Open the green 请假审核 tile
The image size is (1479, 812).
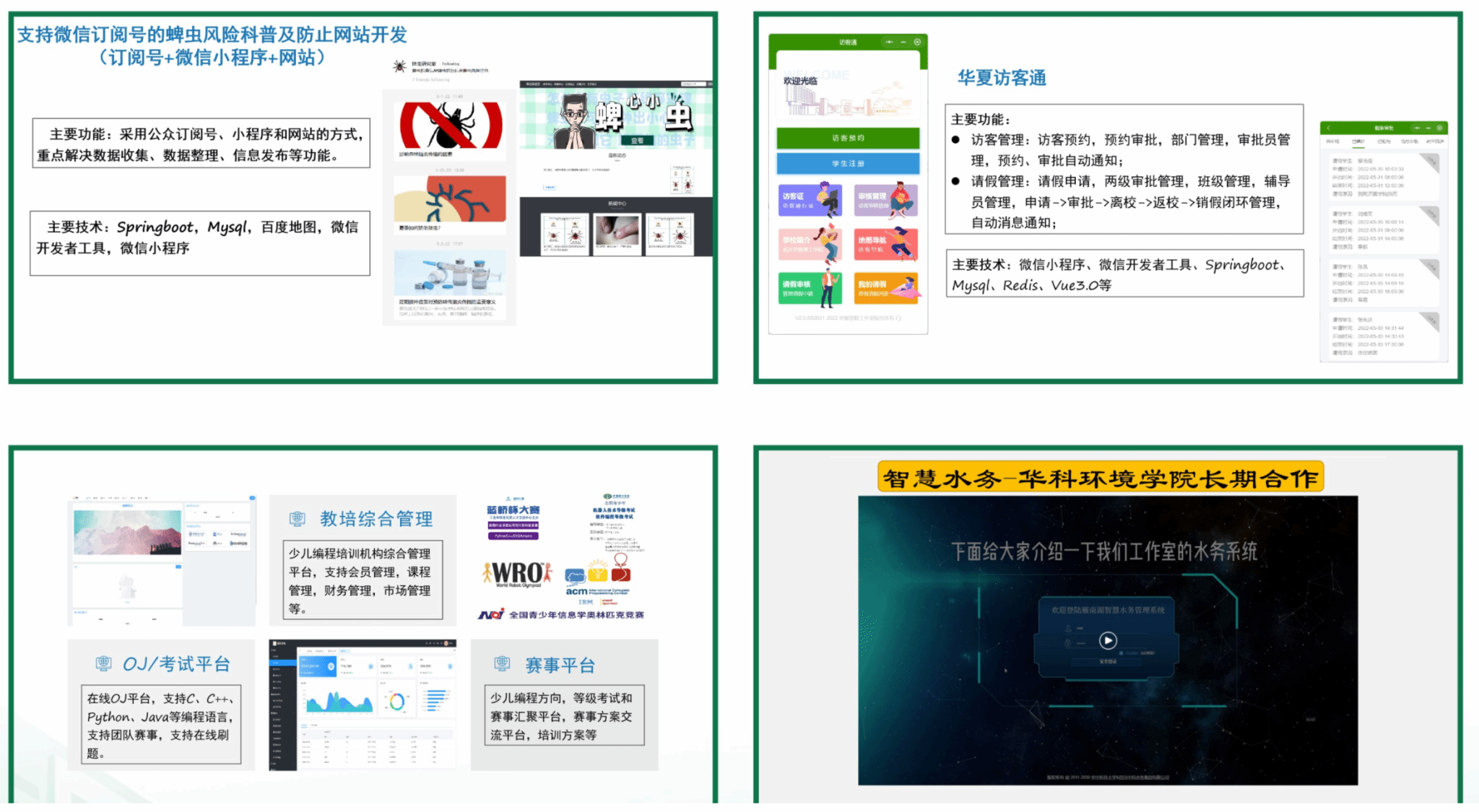[810, 289]
